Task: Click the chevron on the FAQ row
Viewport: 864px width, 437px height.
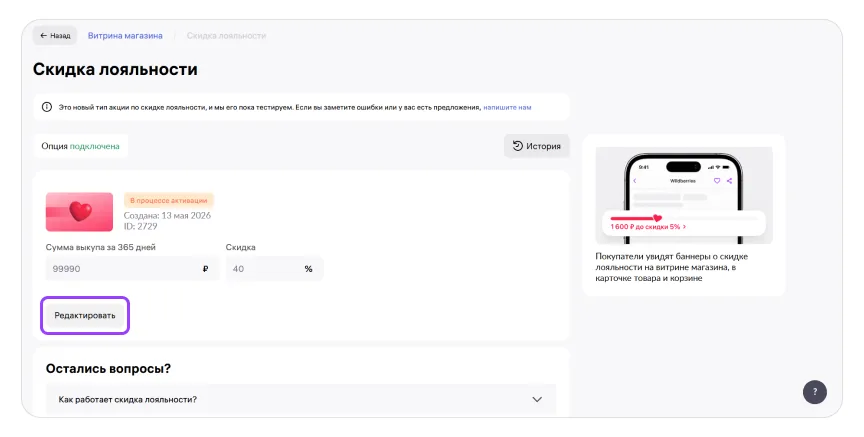Action: 537,399
